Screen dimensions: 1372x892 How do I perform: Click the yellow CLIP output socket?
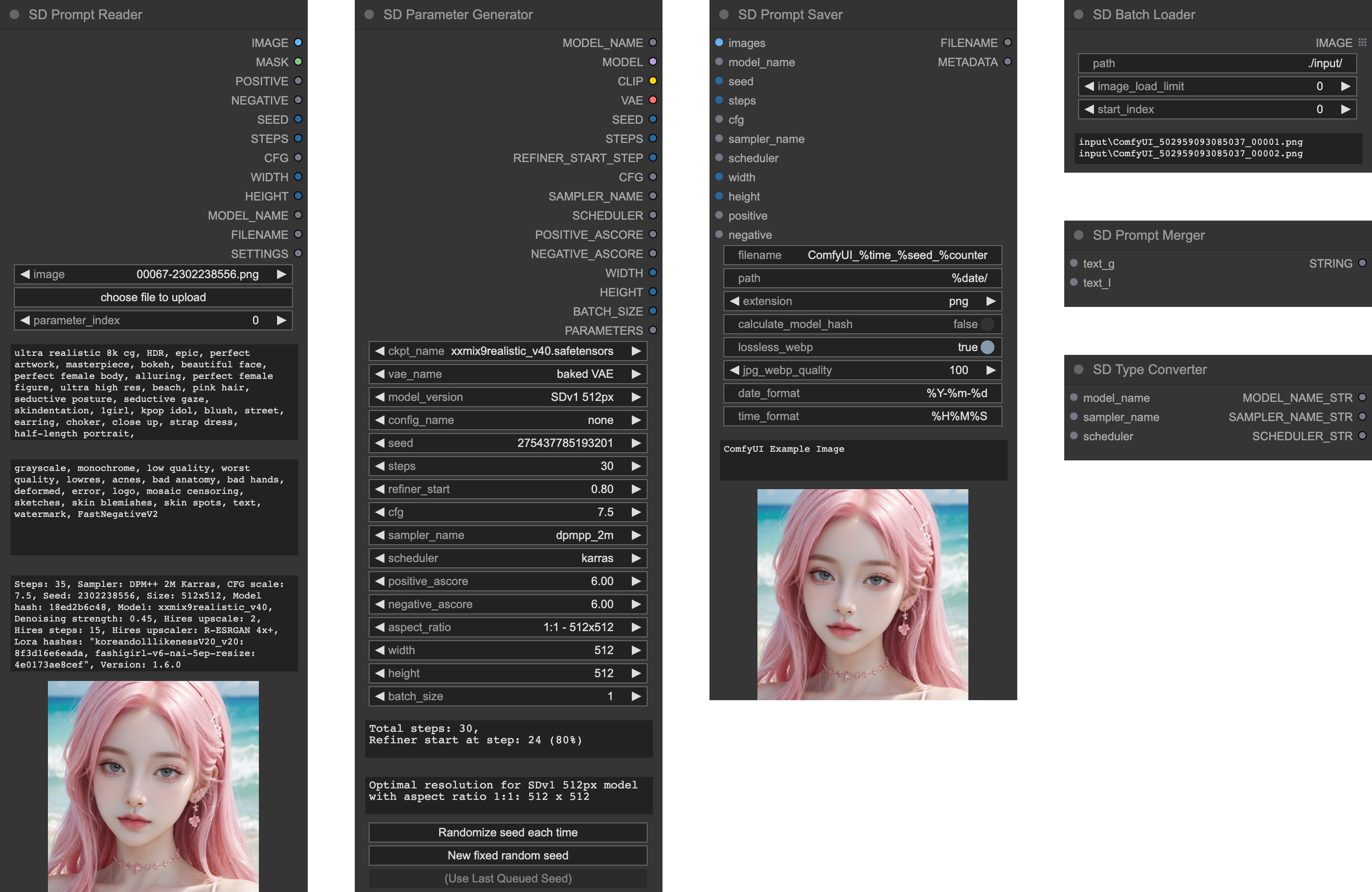pyautogui.click(x=652, y=81)
